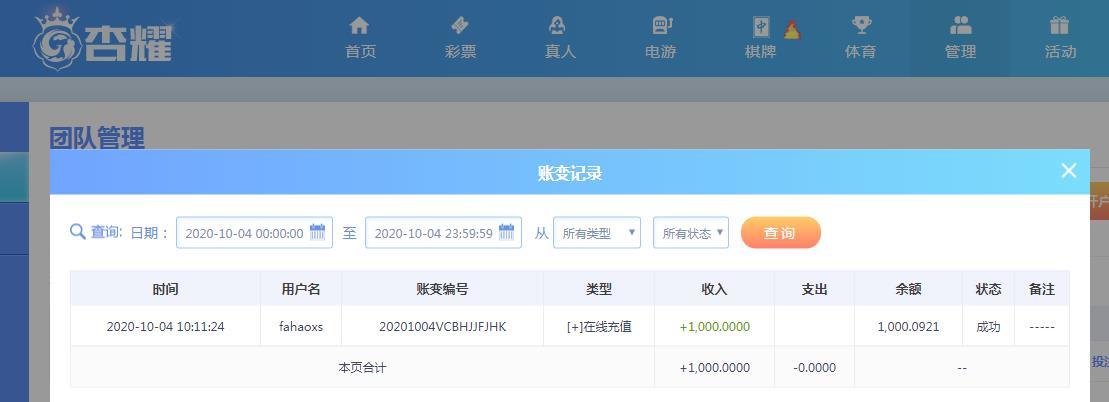Expand the 所有类型 dropdown
1109x402 pixels.
[597, 233]
